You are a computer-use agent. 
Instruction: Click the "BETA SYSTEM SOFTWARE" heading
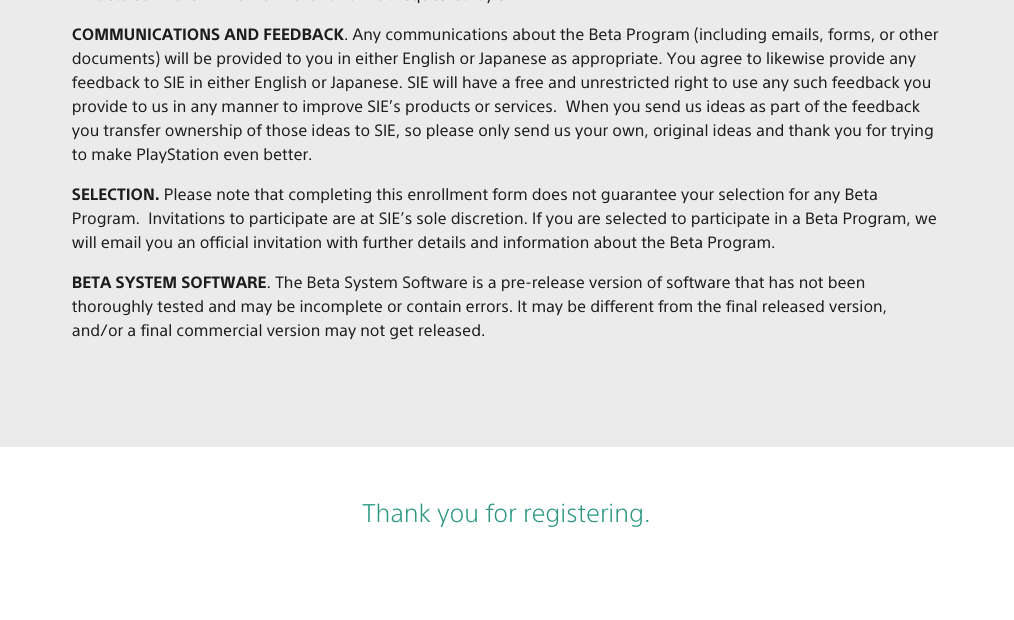pyautogui.click(x=169, y=283)
